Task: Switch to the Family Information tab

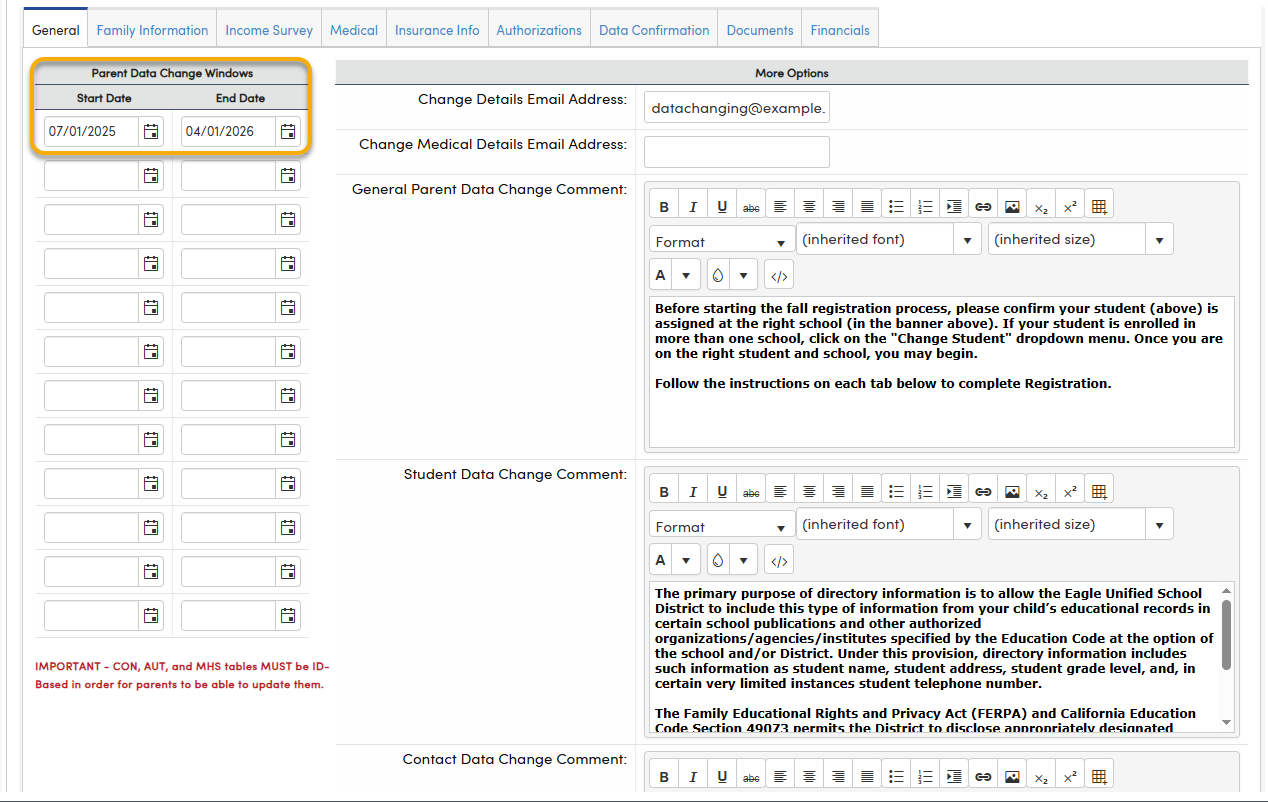Action: point(152,30)
